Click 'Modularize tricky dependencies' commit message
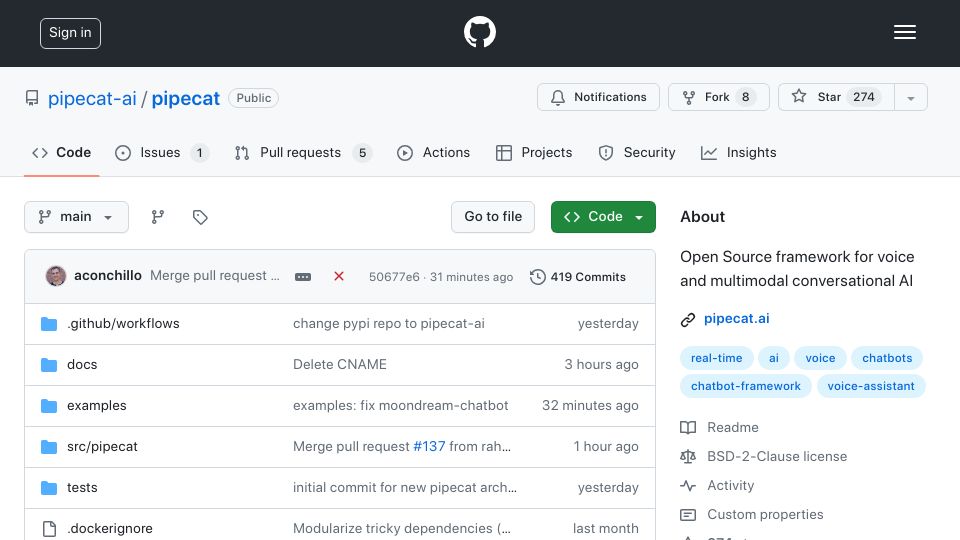This screenshot has width=960, height=540. pyautogui.click(x=402, y=528)
